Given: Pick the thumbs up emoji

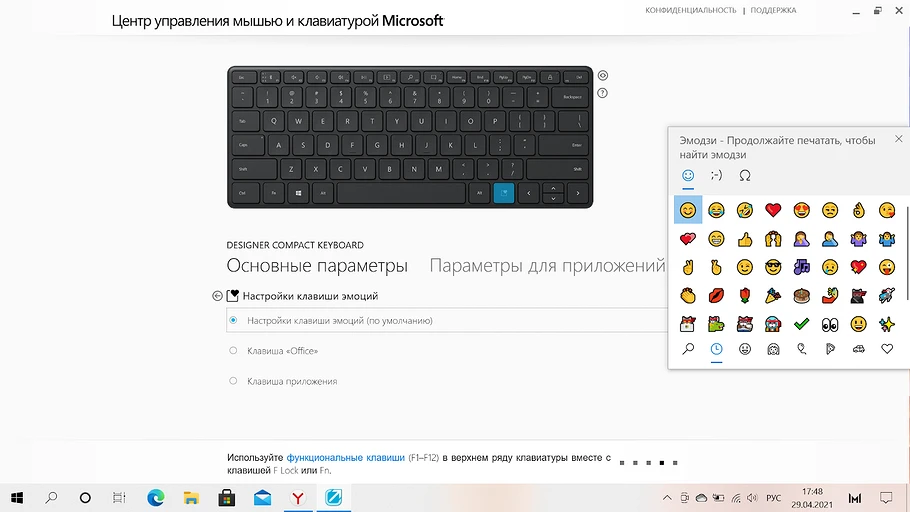Looking at the screenshot, I should (x=745, y=239).
